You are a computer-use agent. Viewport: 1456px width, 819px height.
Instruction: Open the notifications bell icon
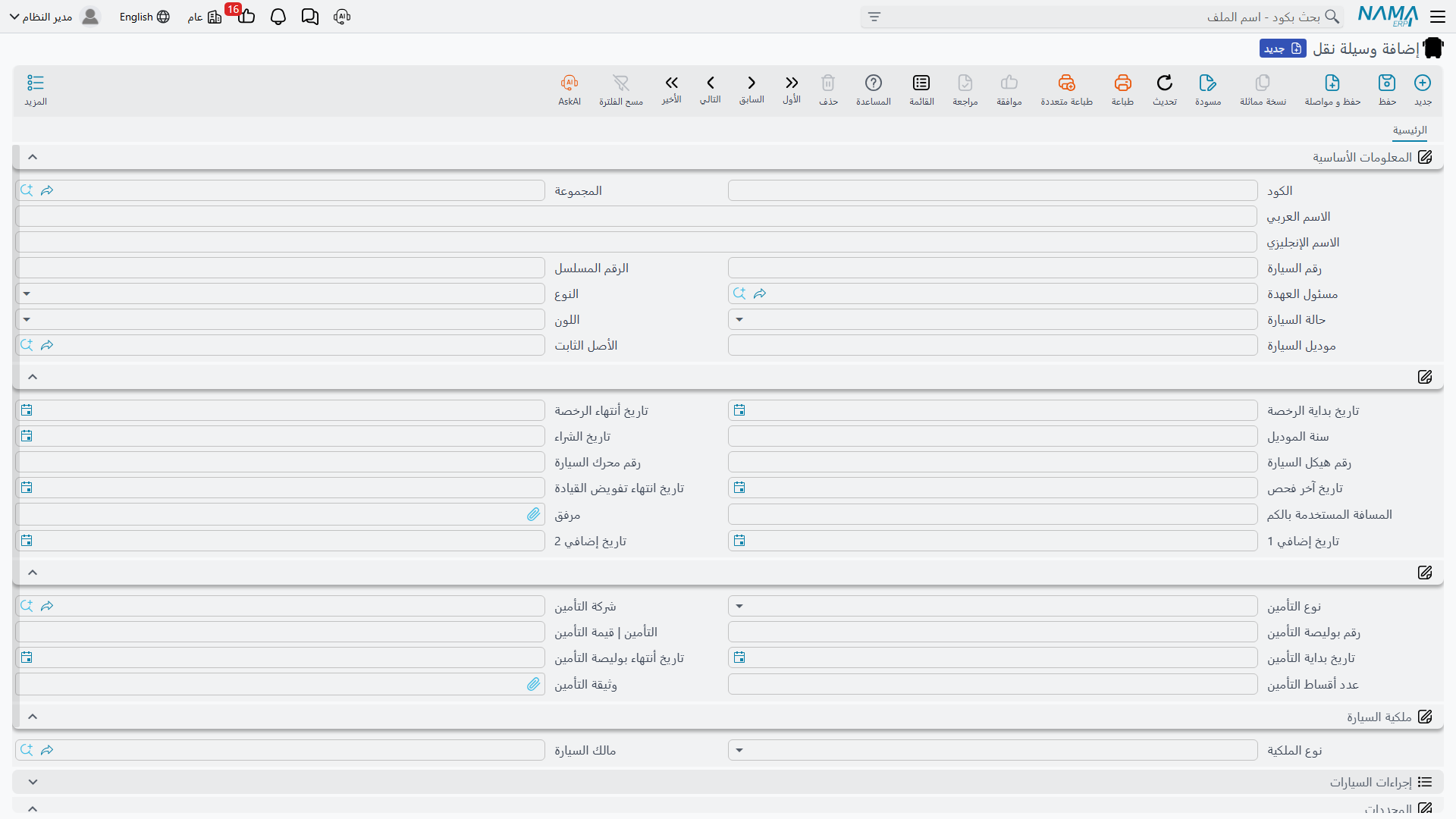278,17
